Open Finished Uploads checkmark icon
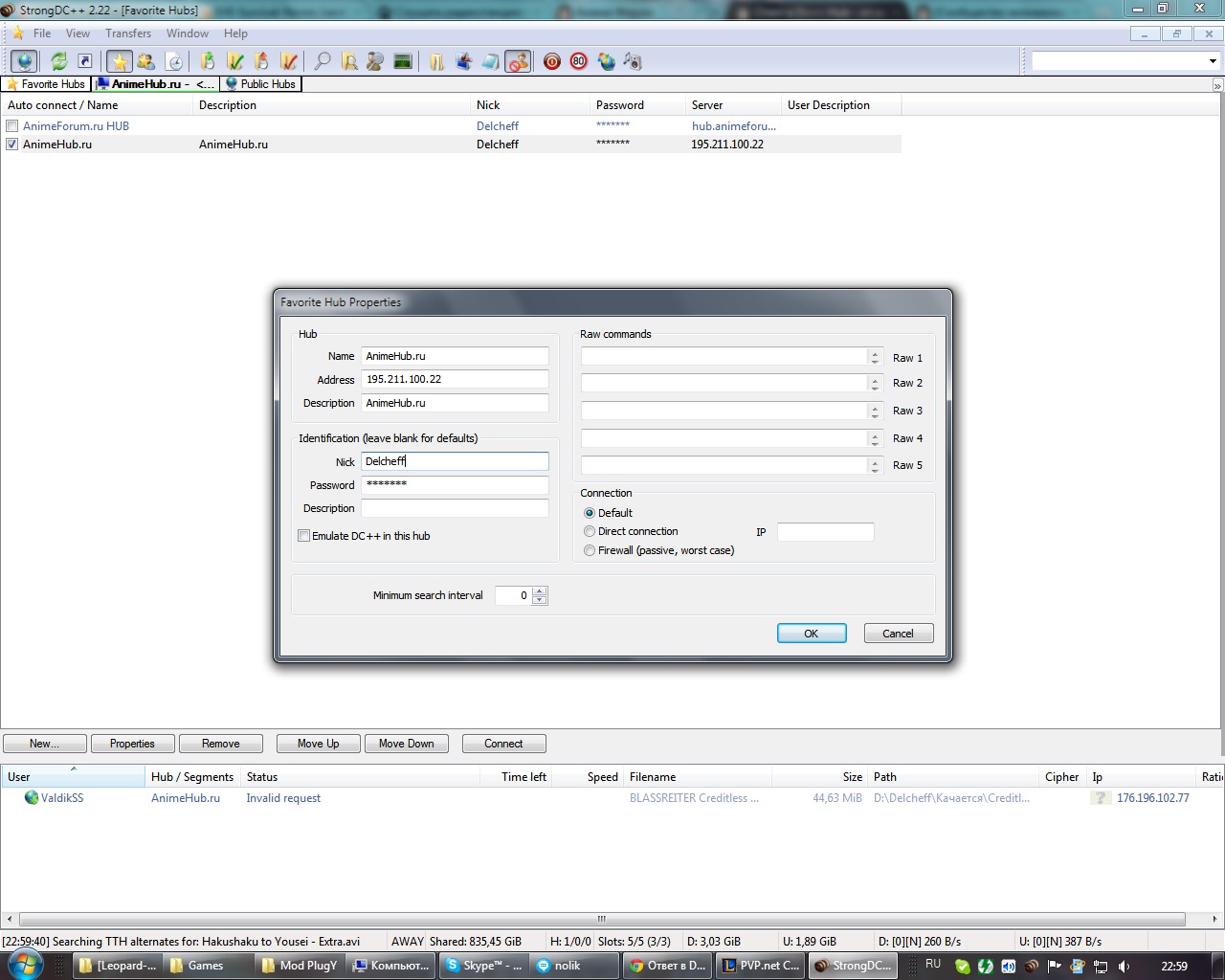The image size is (1225, 980). [288, 61]
